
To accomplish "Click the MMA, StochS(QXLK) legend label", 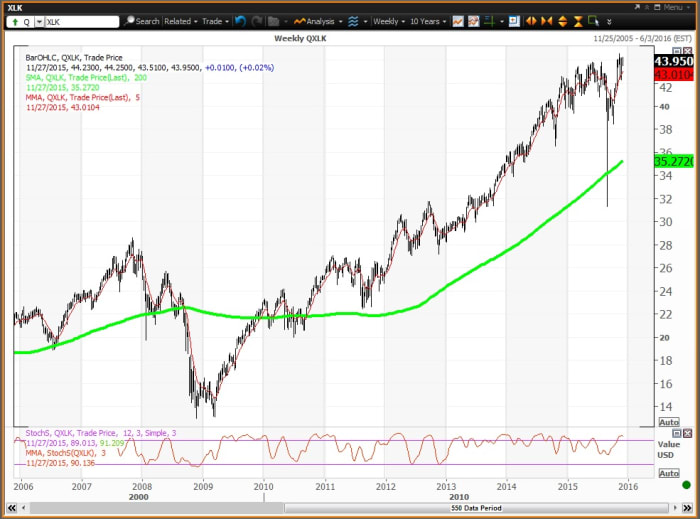I will click(66, 453).
